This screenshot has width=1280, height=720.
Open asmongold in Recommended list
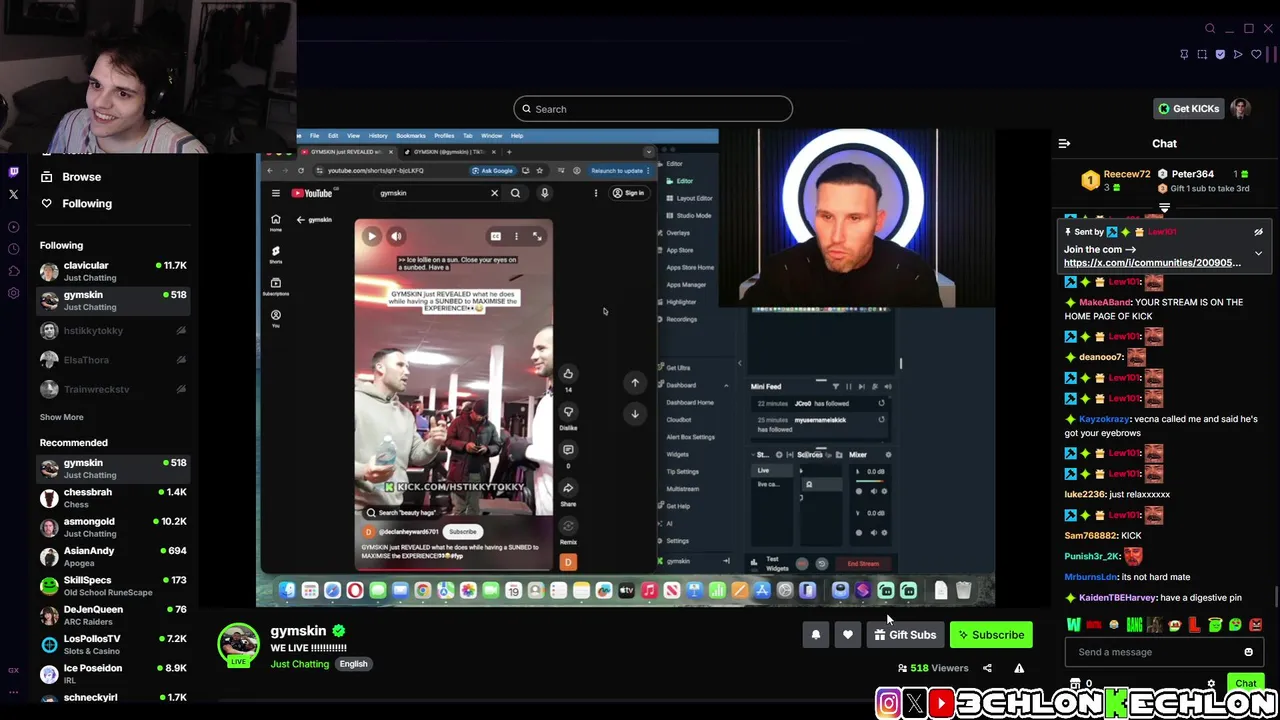[113, 527]
